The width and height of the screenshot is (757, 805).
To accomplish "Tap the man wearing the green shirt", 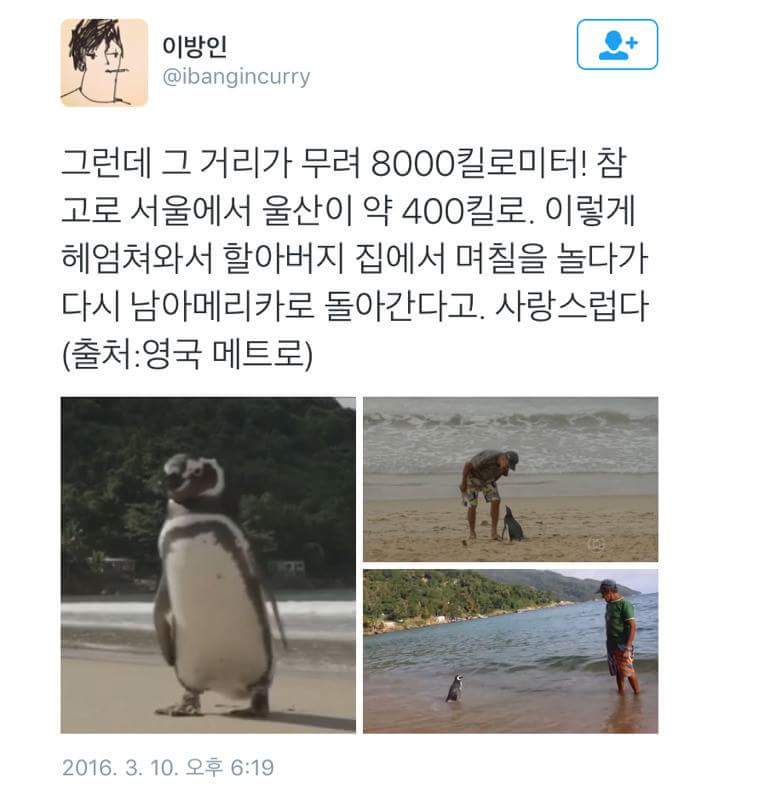I will (x=620, y=637).
